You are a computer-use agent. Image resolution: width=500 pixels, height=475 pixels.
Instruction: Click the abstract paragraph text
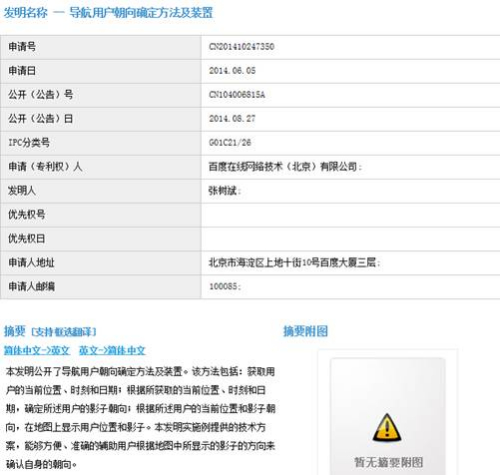[140, 418]
